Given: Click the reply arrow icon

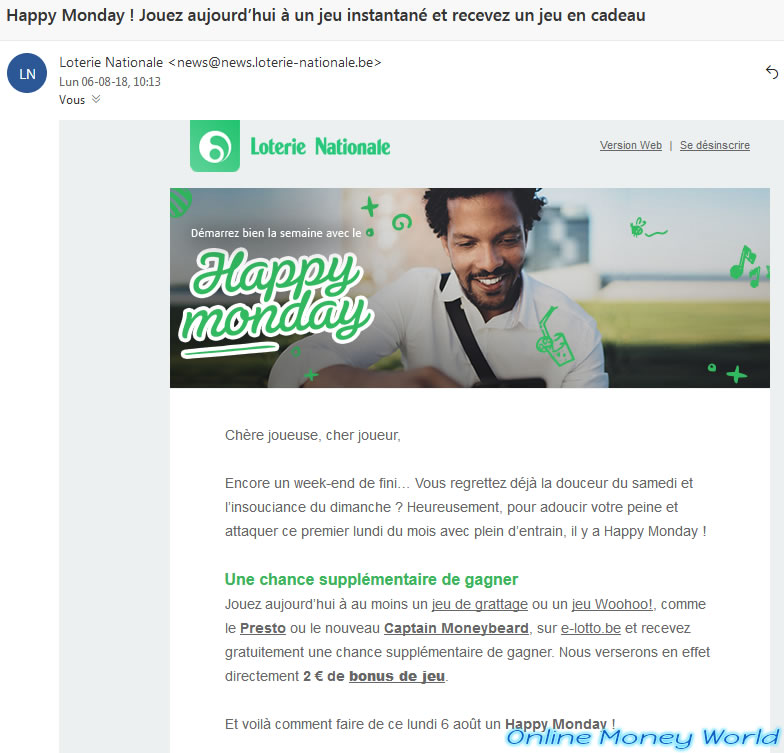Looking at the screenshot, I should [x=772, y=72].
